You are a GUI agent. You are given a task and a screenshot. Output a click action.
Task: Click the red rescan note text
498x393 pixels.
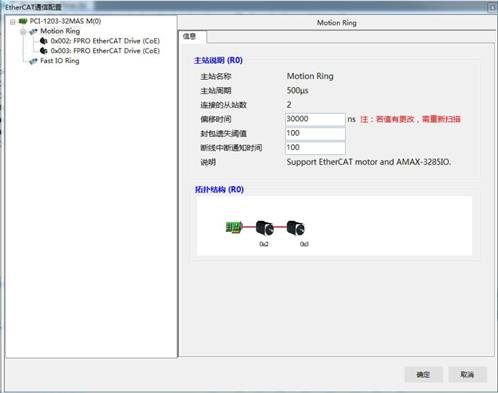tap(410, 119)
